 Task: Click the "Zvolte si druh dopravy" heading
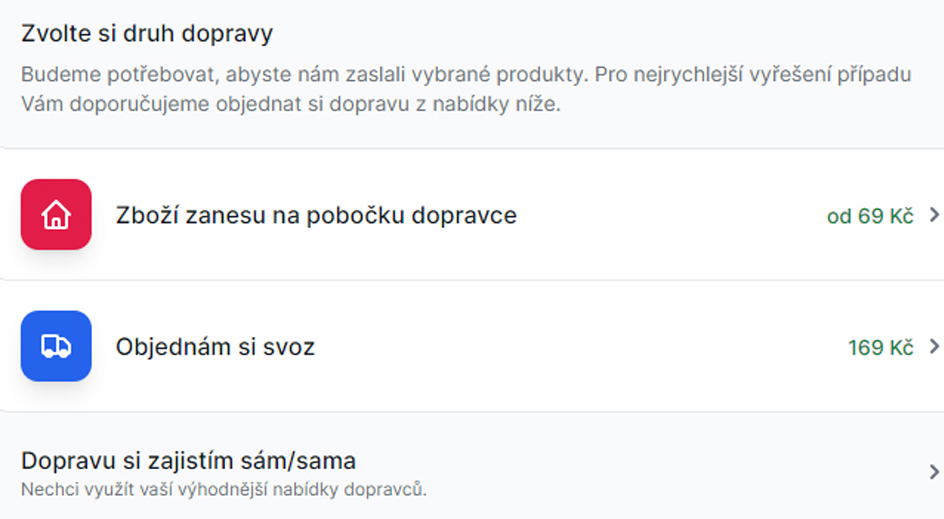pos(147,34)
